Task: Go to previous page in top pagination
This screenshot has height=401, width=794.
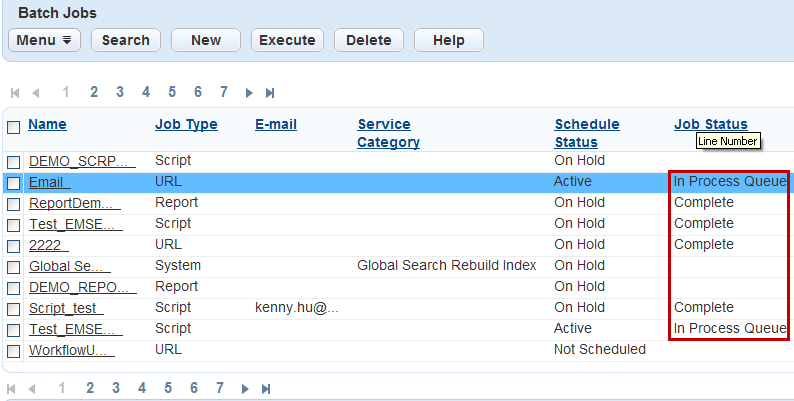Action: (x=36, y=93)
